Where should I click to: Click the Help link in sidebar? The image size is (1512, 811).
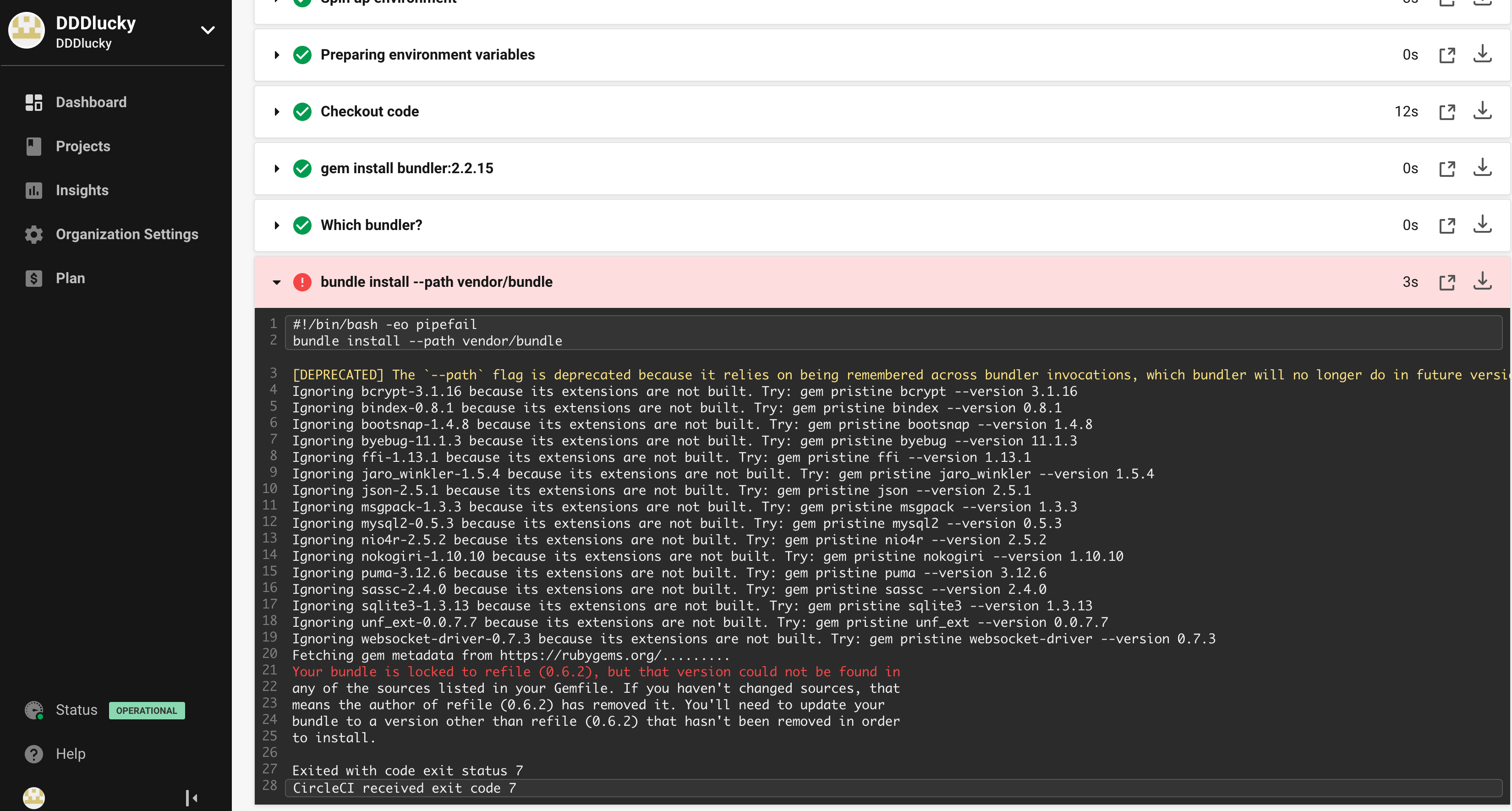coord(70,753)
